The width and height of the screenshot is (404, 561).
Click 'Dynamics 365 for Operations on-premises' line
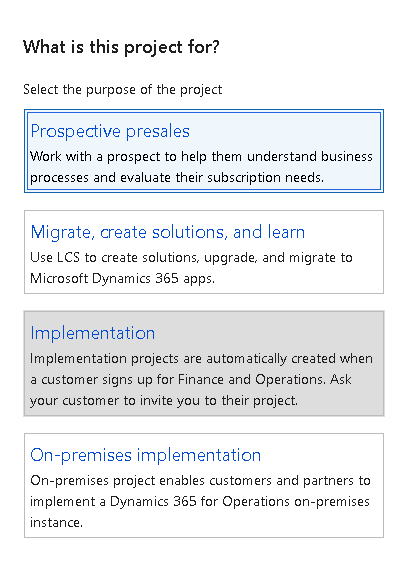tap(200, 502)
